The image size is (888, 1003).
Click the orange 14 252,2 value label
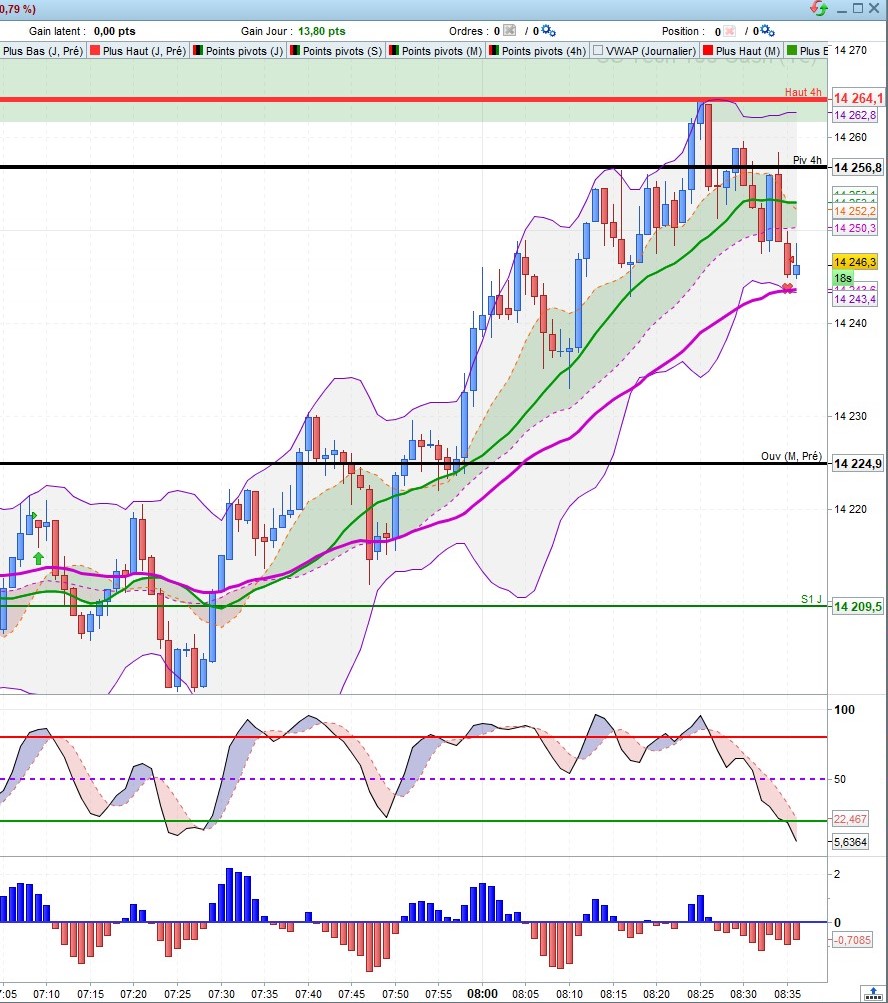(855, 211)
